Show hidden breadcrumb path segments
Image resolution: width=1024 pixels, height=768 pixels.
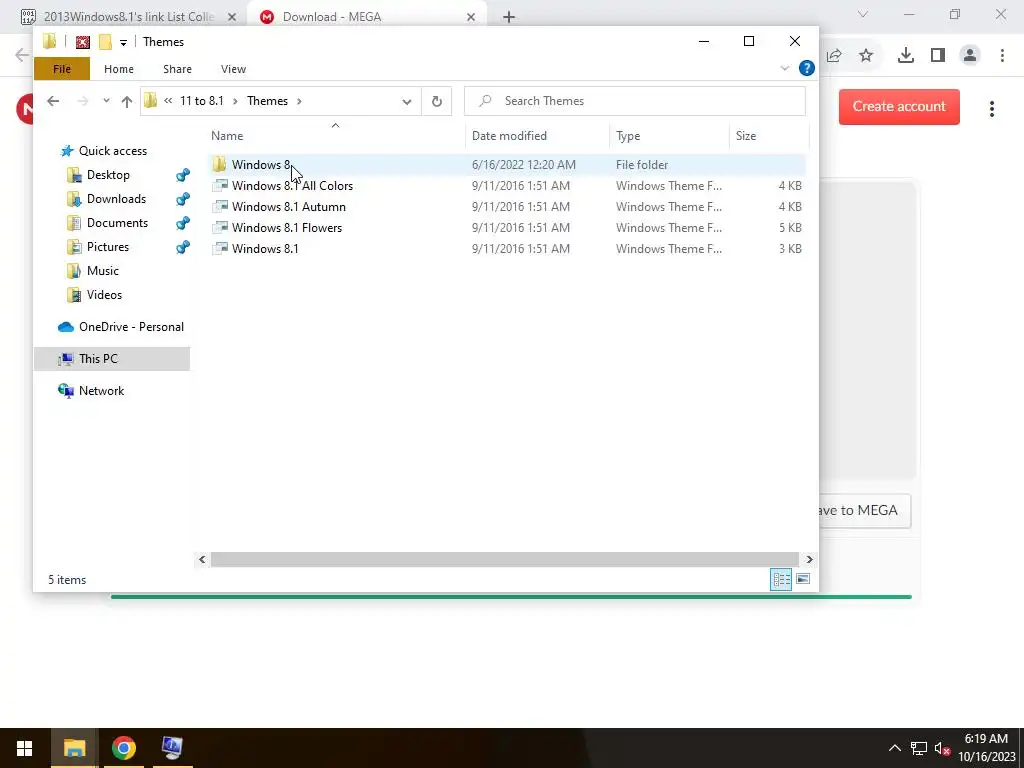[168, 101]
